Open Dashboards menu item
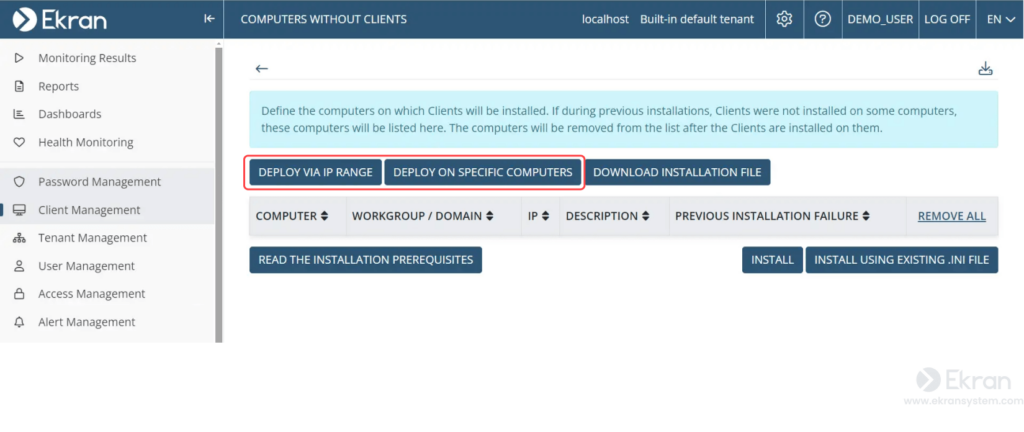Image resolution: width=1024 pixels, height=432 pixels. tap(70, 114)
